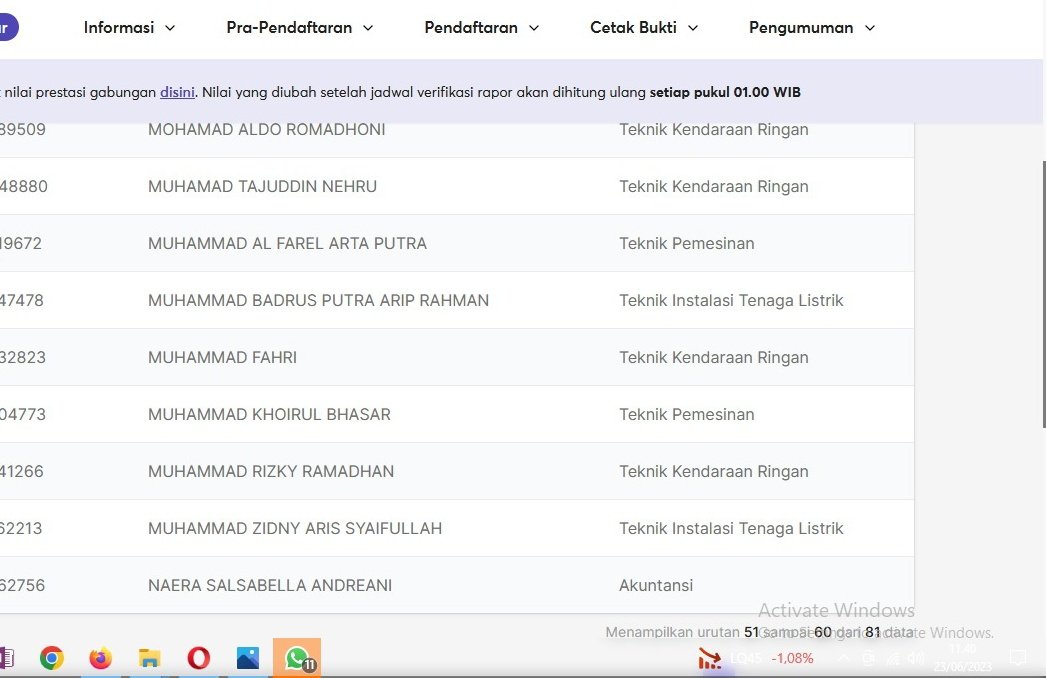Viewport: 1046px width, 678px height.
Task: Click Teknik Pemesinan in Al Farel's row
Action: click(686, 244)
